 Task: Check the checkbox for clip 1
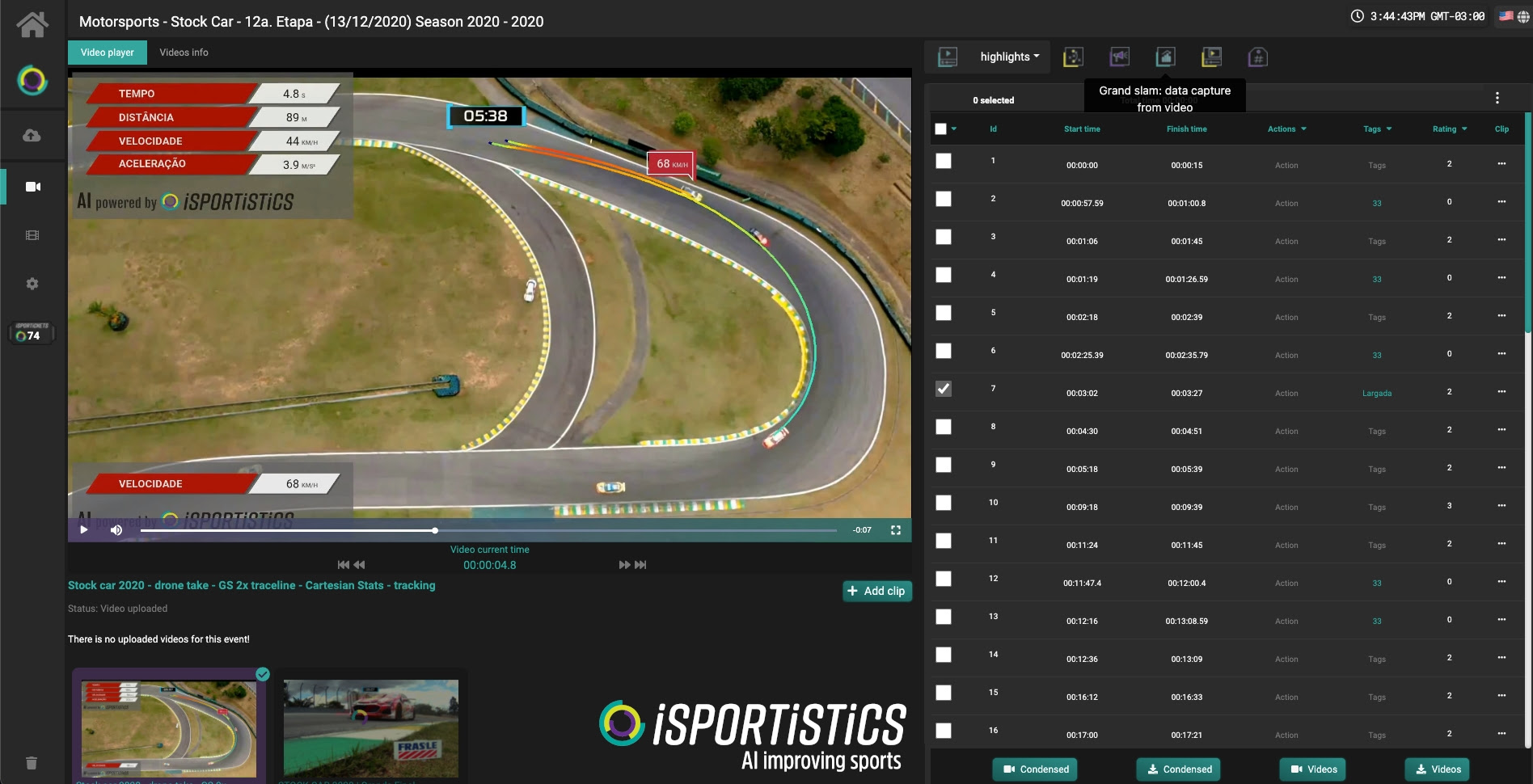tap(944, 161)
